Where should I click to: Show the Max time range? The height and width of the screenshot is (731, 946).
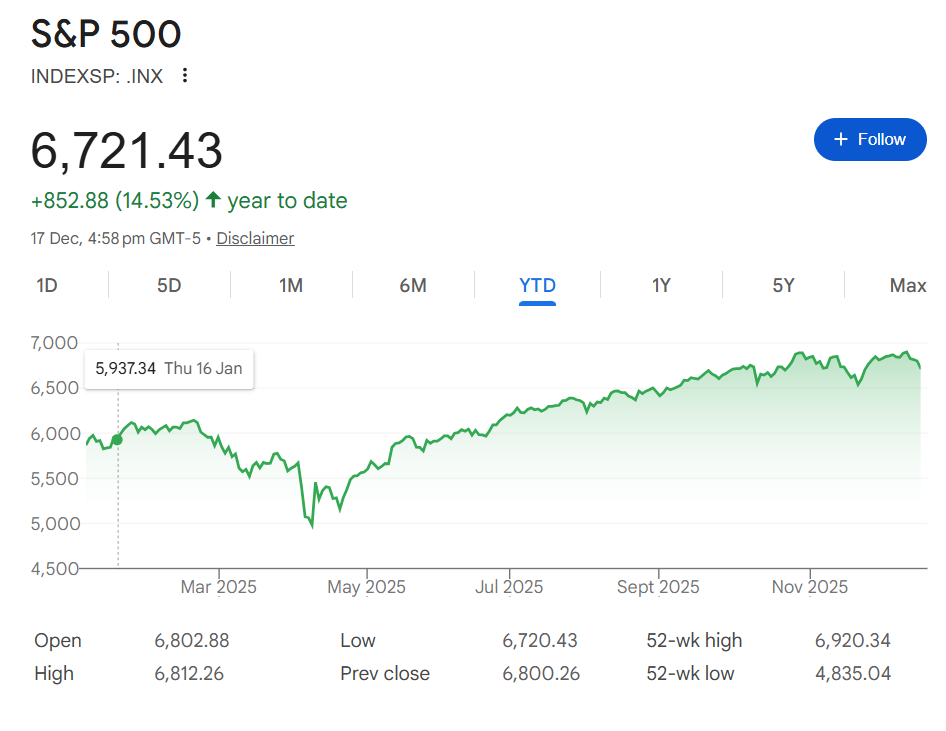tap(907, 286)
